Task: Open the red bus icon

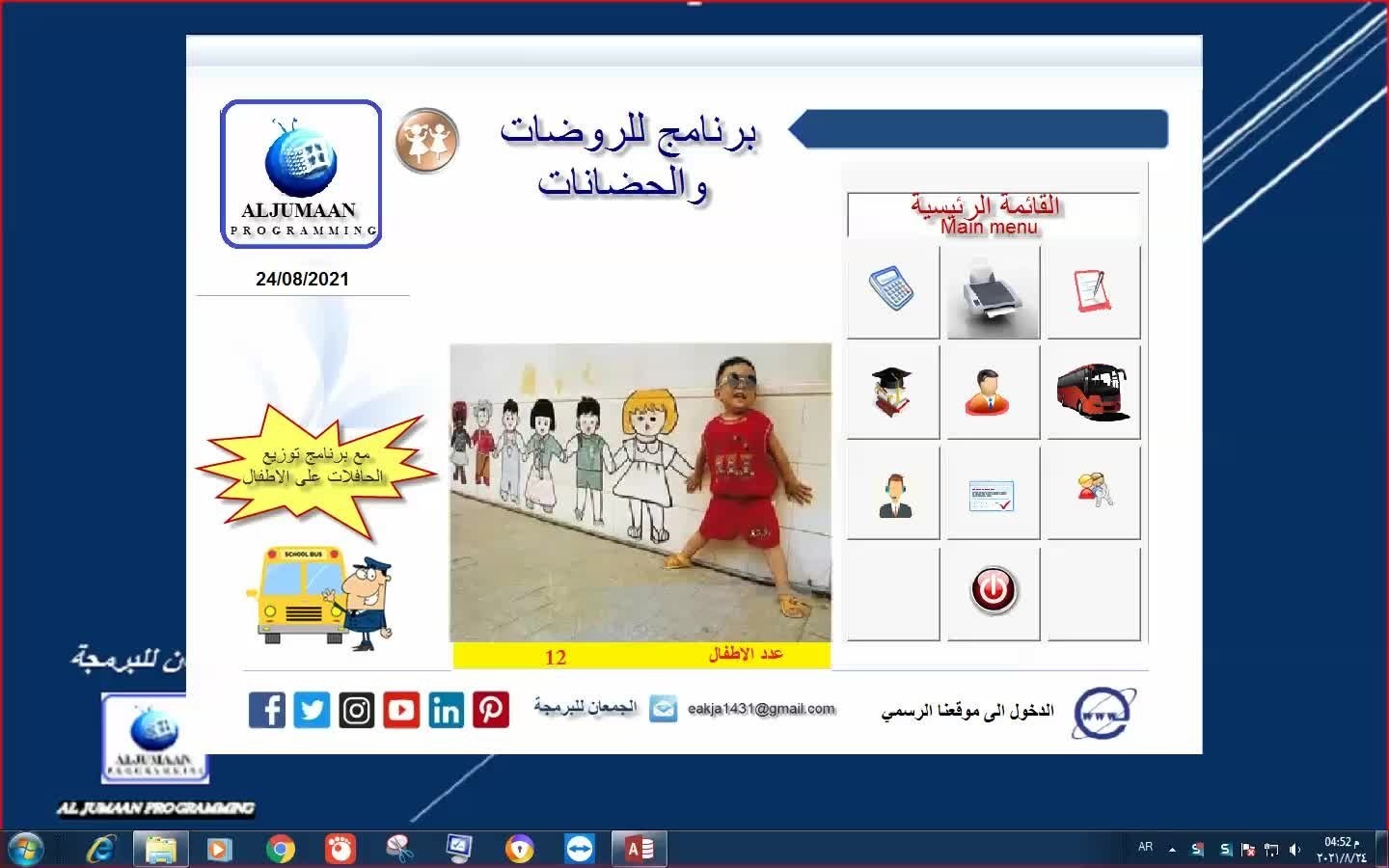Action: (x=1093, y=392)
